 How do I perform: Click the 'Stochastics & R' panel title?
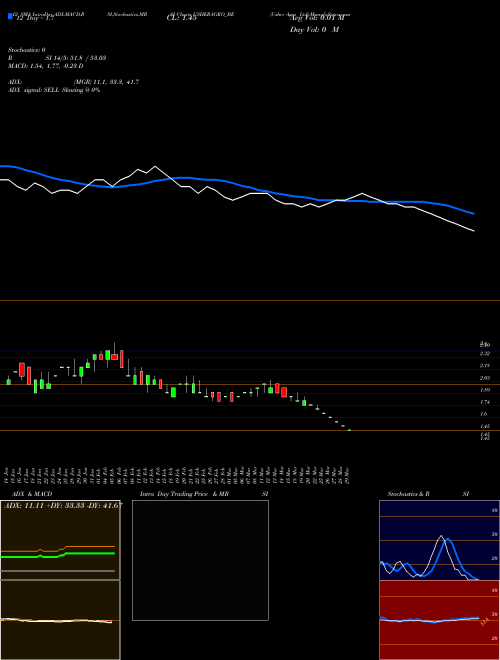point(408,494)
